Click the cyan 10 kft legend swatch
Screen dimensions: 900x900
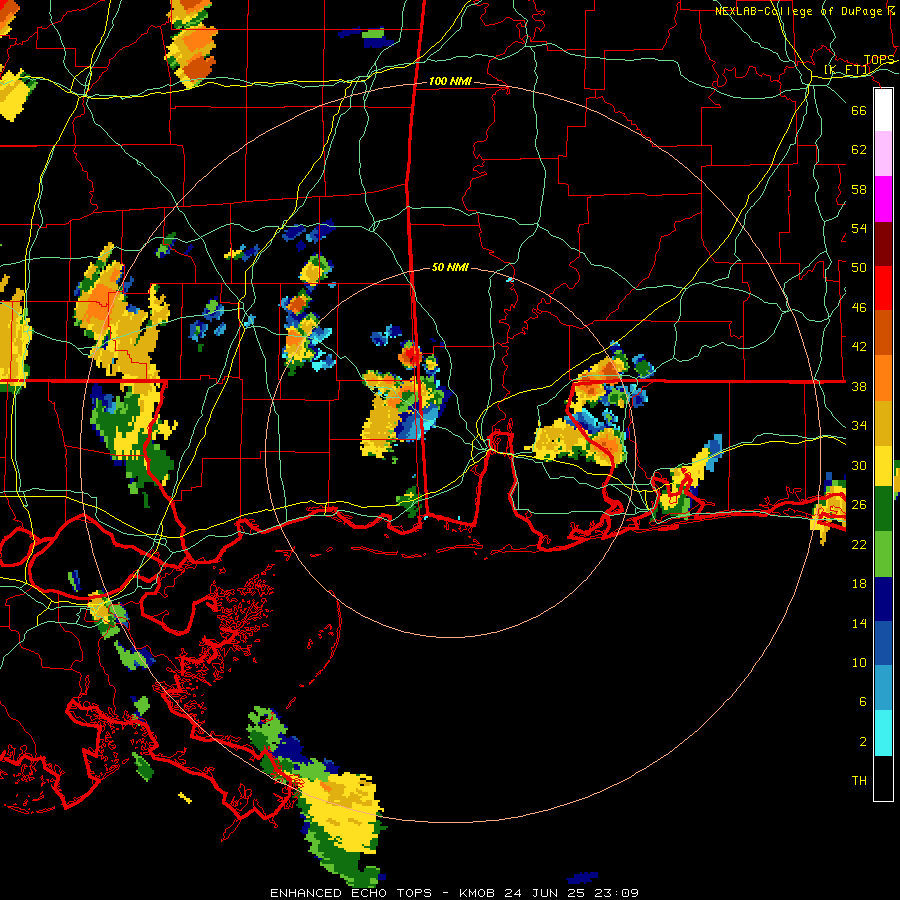pos(883,733)
